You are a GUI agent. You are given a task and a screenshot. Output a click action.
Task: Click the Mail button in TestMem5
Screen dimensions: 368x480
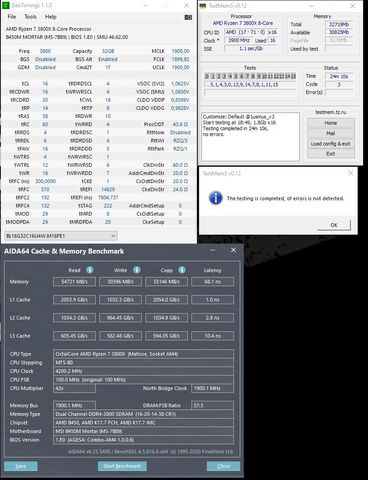331,133
